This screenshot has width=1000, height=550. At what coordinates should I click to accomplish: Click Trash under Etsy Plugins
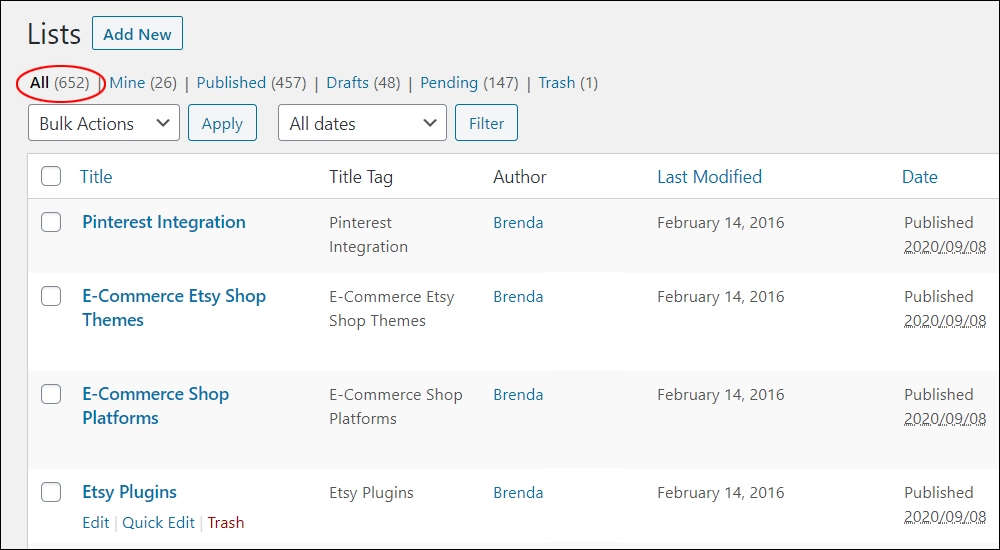tap(226, 523)
